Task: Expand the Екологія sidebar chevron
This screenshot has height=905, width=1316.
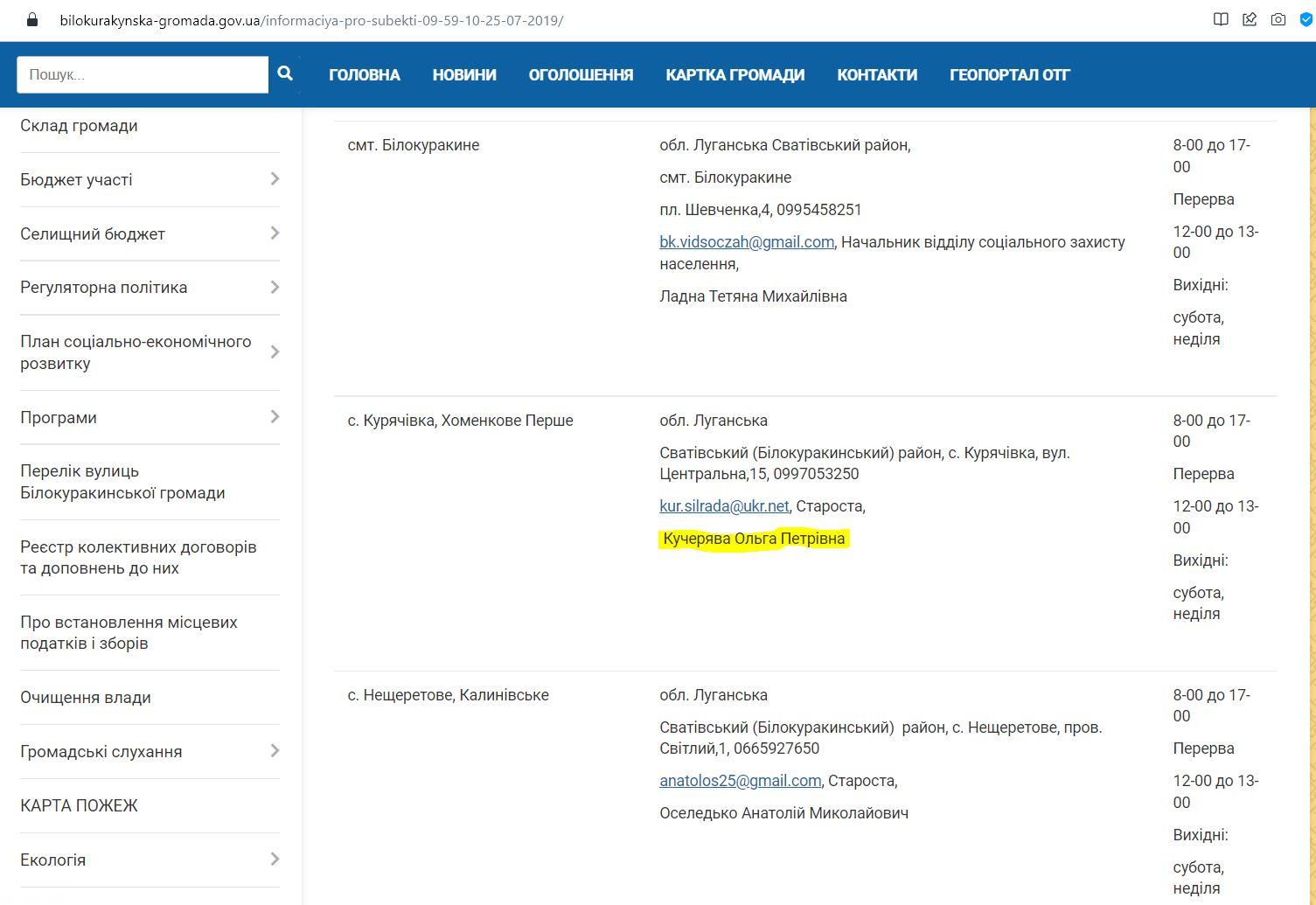Action: click(x=275, y=860)
